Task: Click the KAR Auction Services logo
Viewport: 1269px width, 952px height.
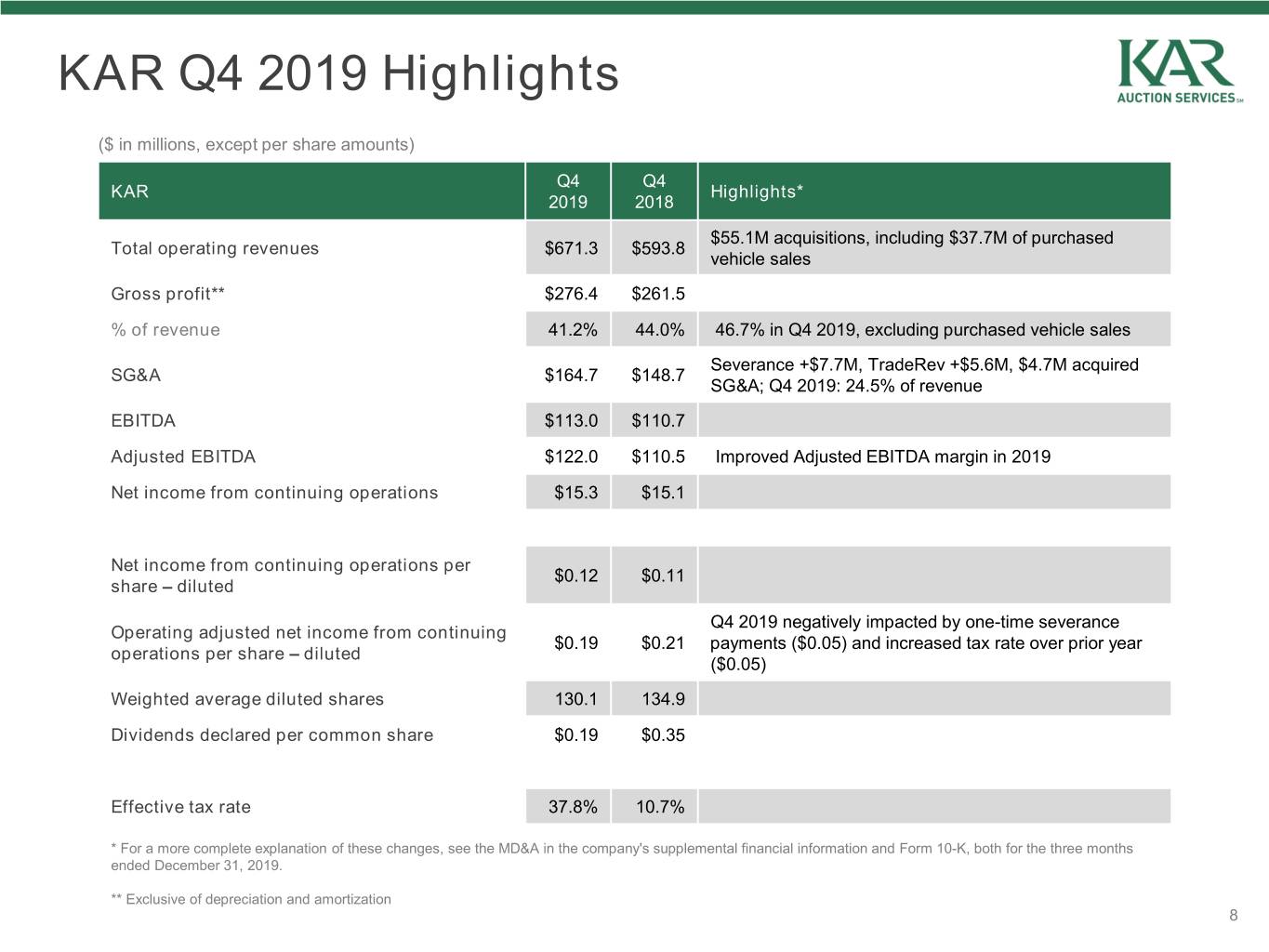Action: coord(1180,72)
